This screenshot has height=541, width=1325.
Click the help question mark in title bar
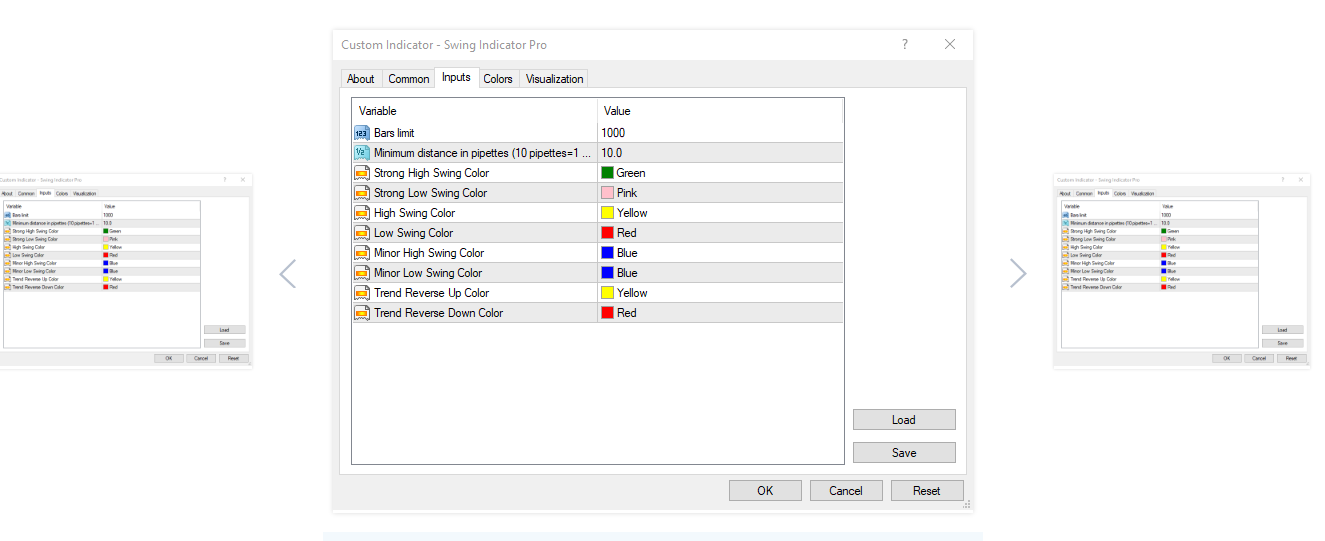[x=905, y=44]
